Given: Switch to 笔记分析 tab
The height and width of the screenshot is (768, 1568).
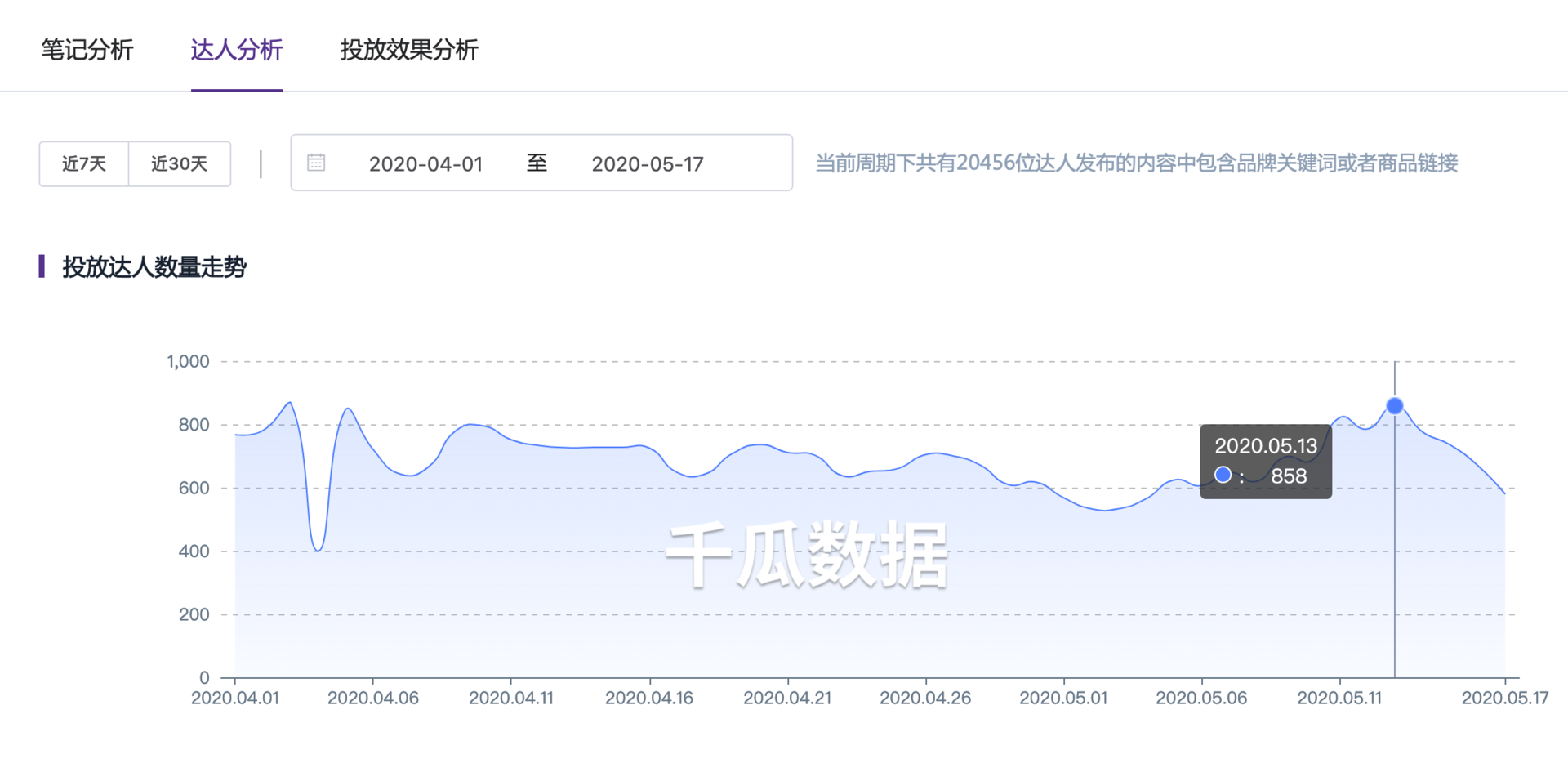Looking at the screenshot, I should point(87,50).
